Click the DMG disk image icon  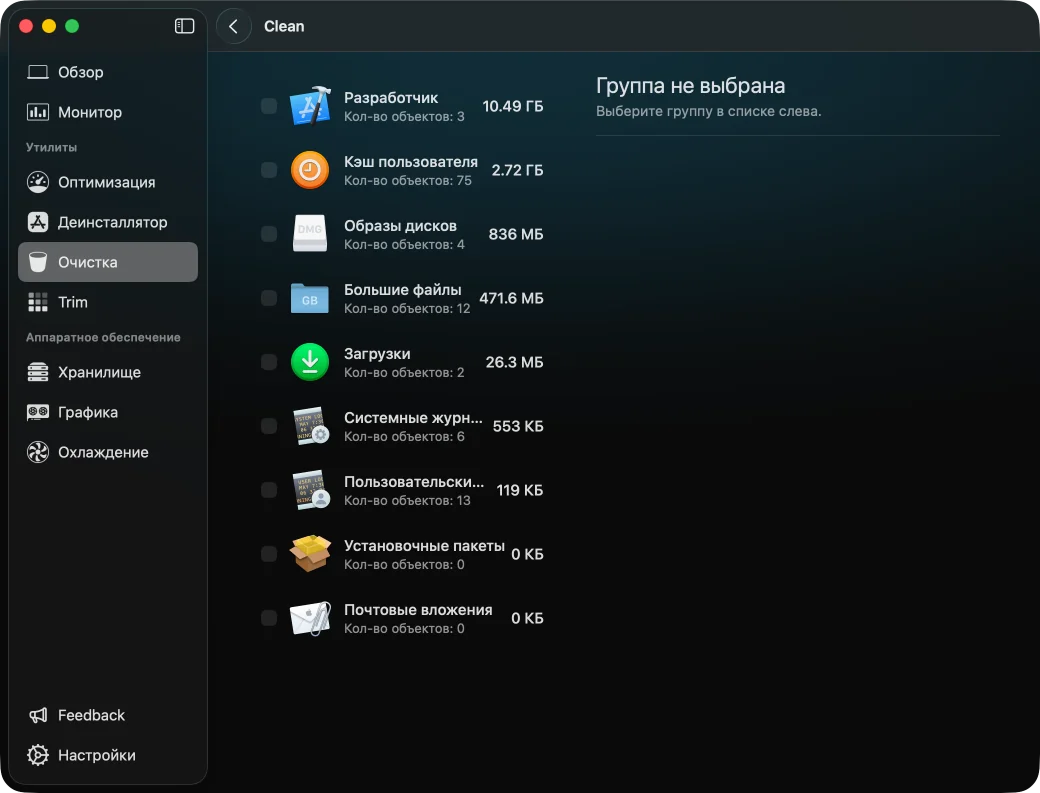tap(310, 233)
